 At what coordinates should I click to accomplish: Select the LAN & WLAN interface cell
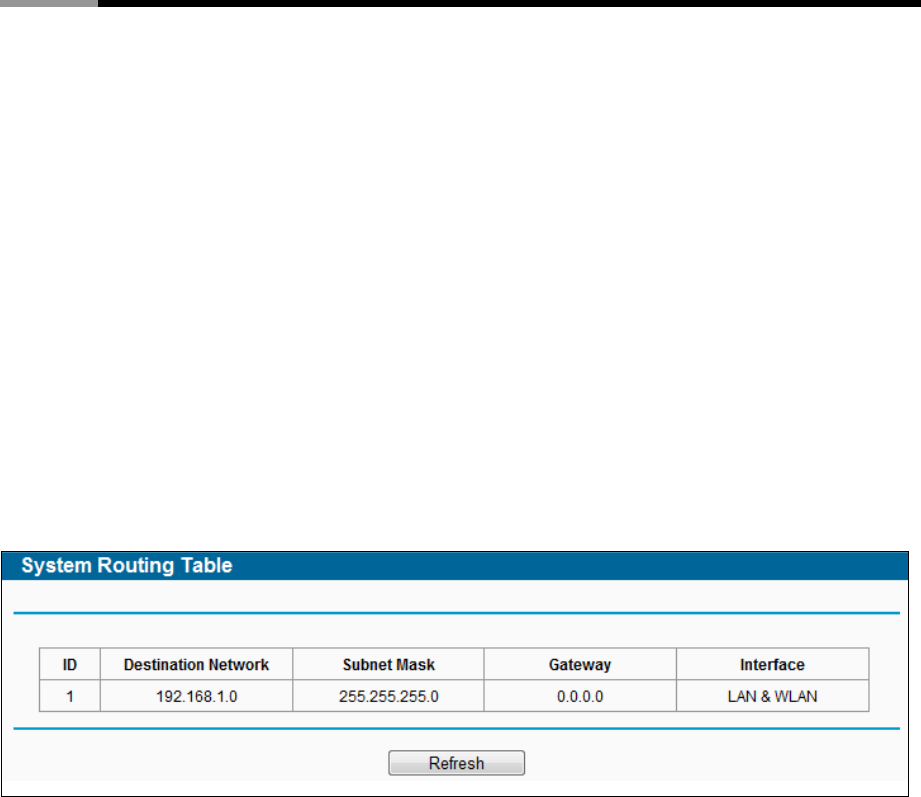[772, 696]
